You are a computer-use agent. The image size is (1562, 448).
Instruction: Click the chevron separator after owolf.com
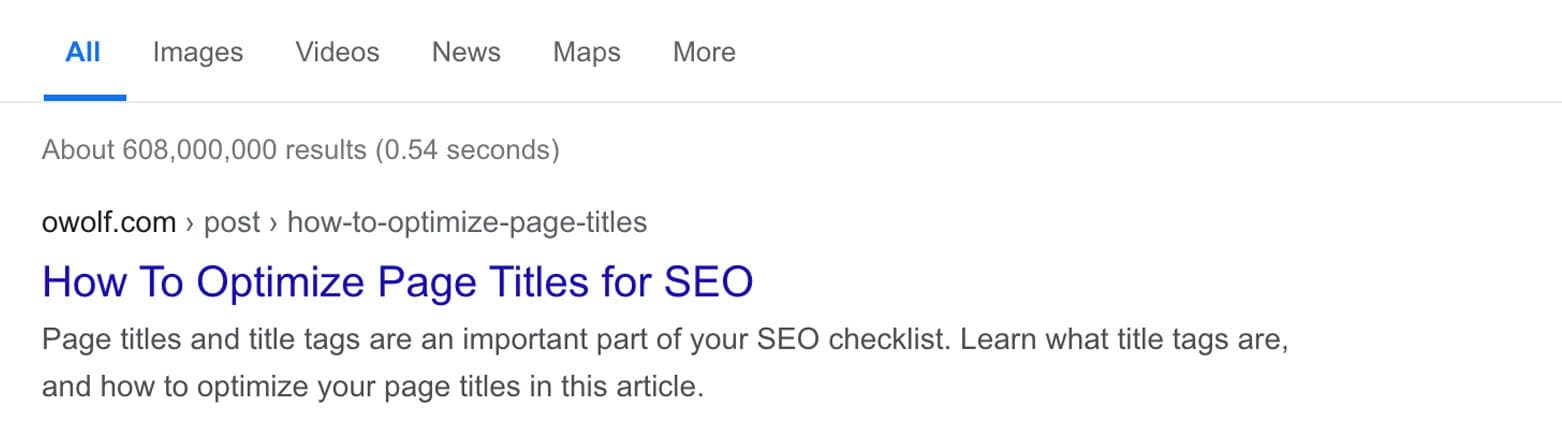(190, 223)
